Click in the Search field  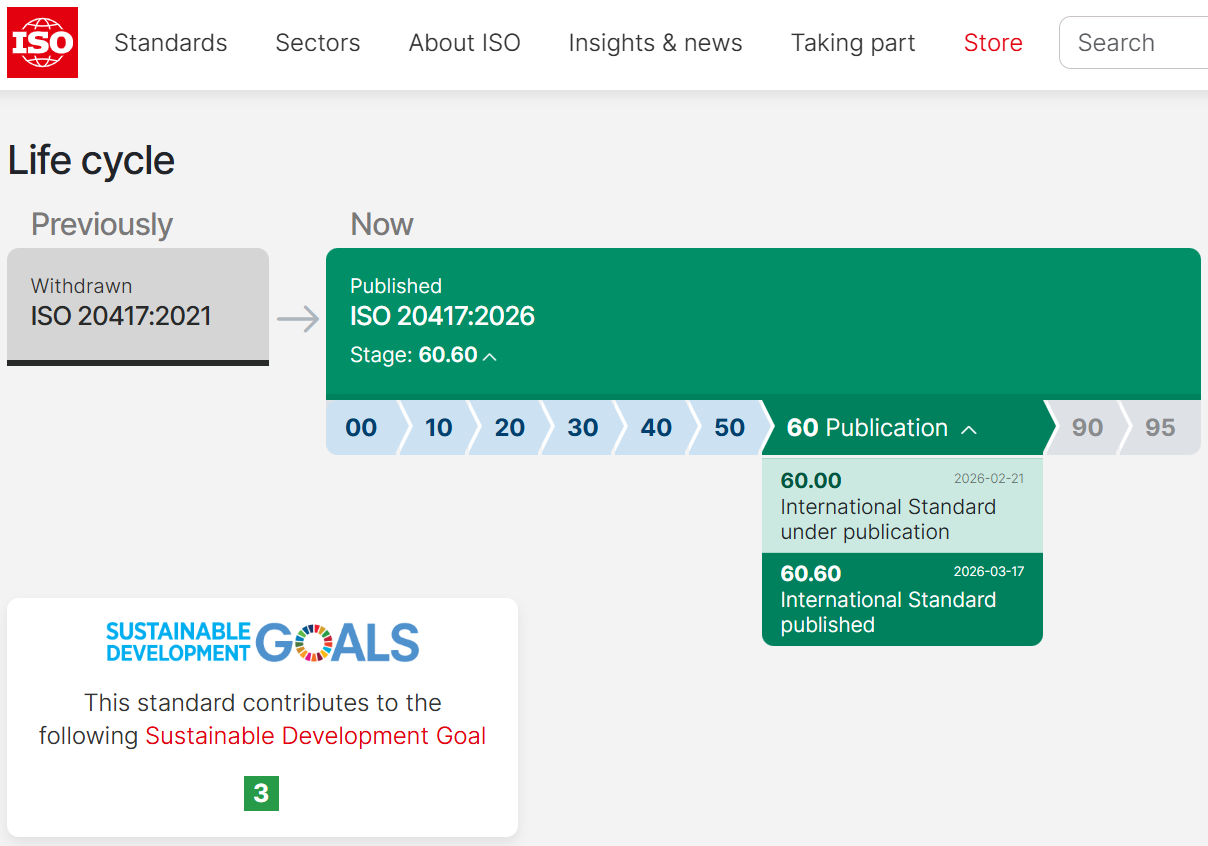1135,43
